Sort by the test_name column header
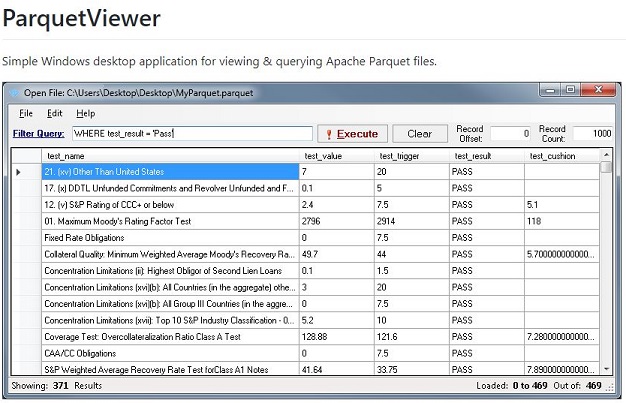The image size is (626, 403). click(170, 156)
